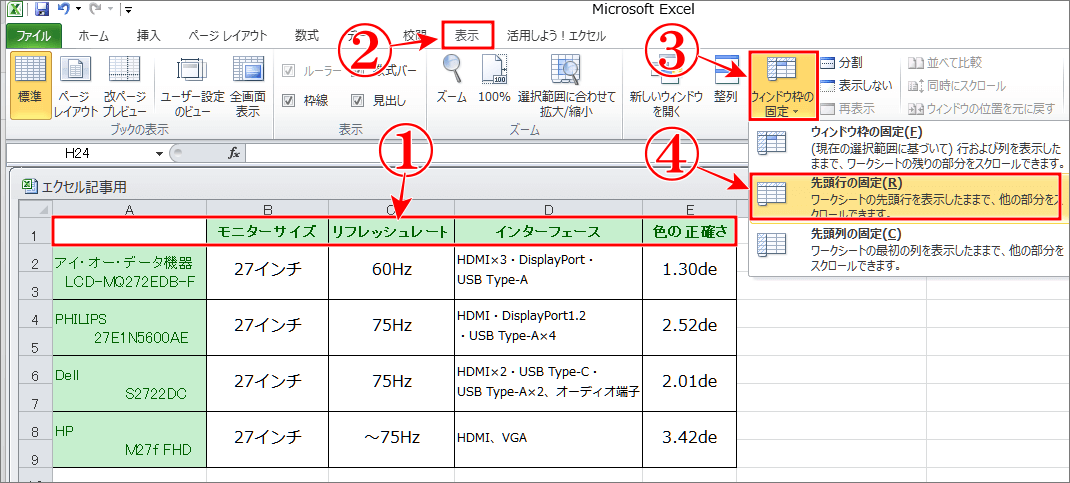Image resolution: width=1070 pixels, height=483 pixels.
Task: Click the Save icon in quick access toolbar
Action: [x=42, y=10]
